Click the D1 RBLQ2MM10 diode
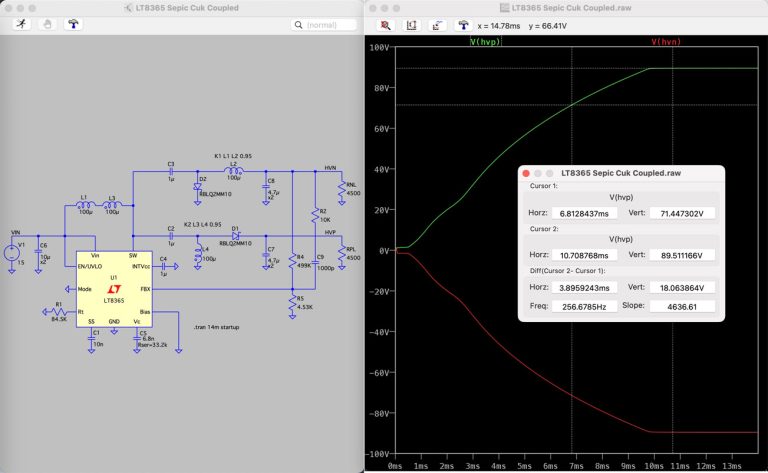 click(x=236, y=236)
